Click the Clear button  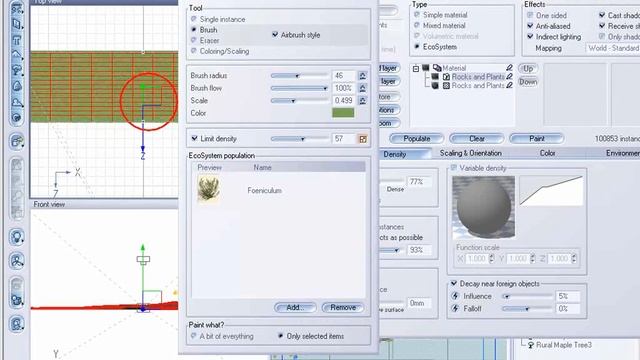tap(477, 139)
